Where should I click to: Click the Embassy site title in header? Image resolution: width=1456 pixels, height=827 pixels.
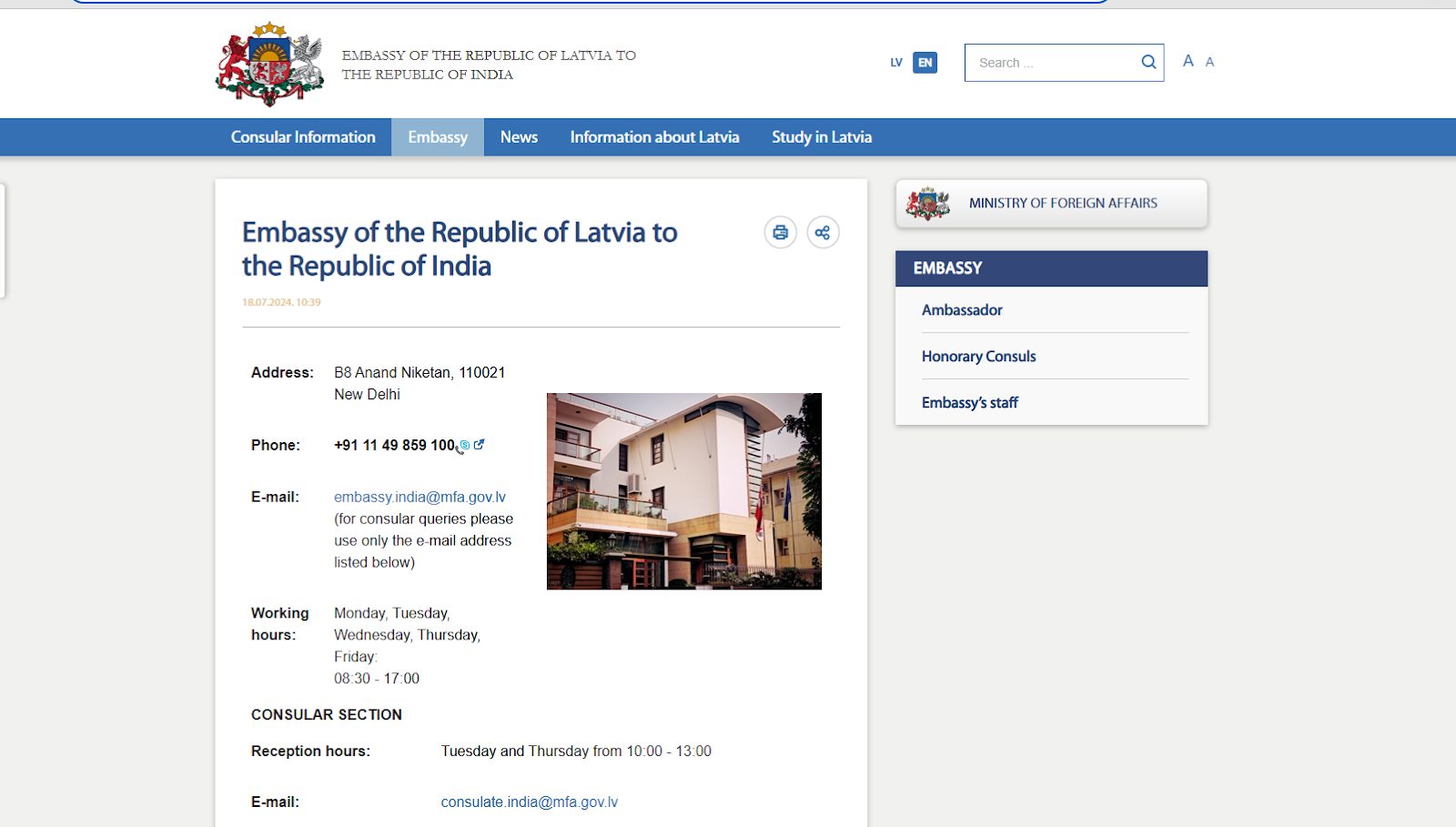click(489, 65)
